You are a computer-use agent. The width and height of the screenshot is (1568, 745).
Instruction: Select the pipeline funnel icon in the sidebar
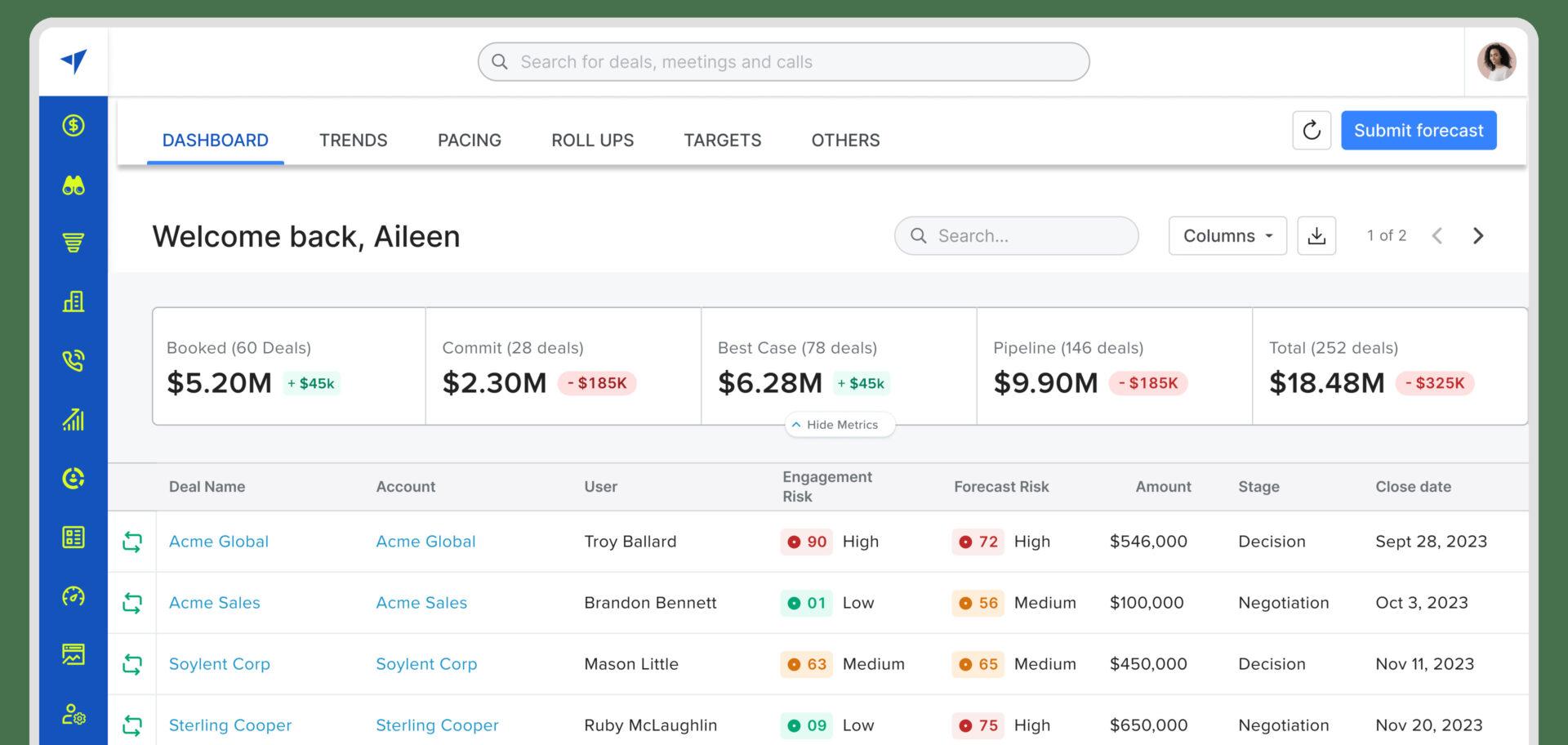pos(73,243)
